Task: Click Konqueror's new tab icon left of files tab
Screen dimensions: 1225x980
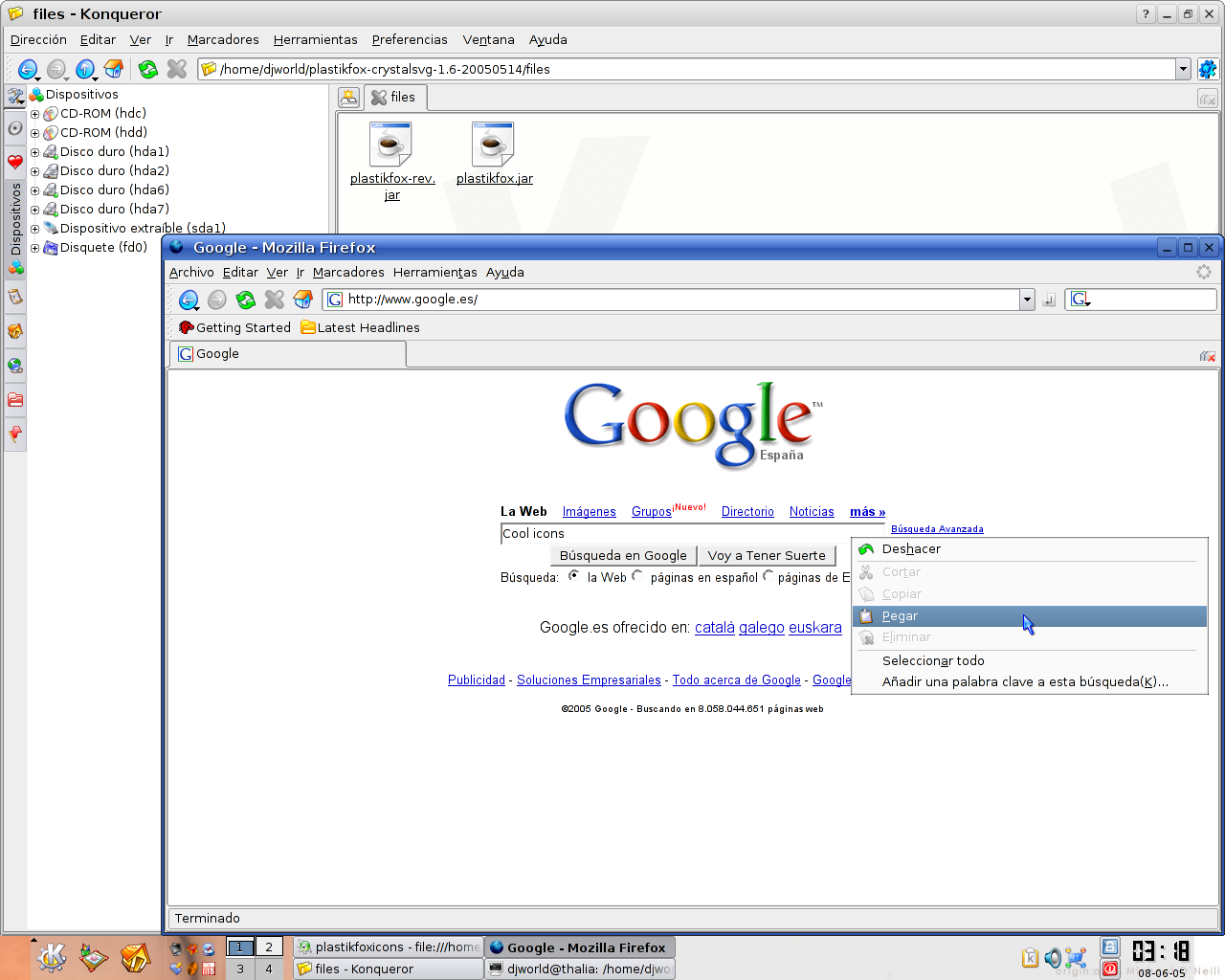Action: tap(349, 98)
